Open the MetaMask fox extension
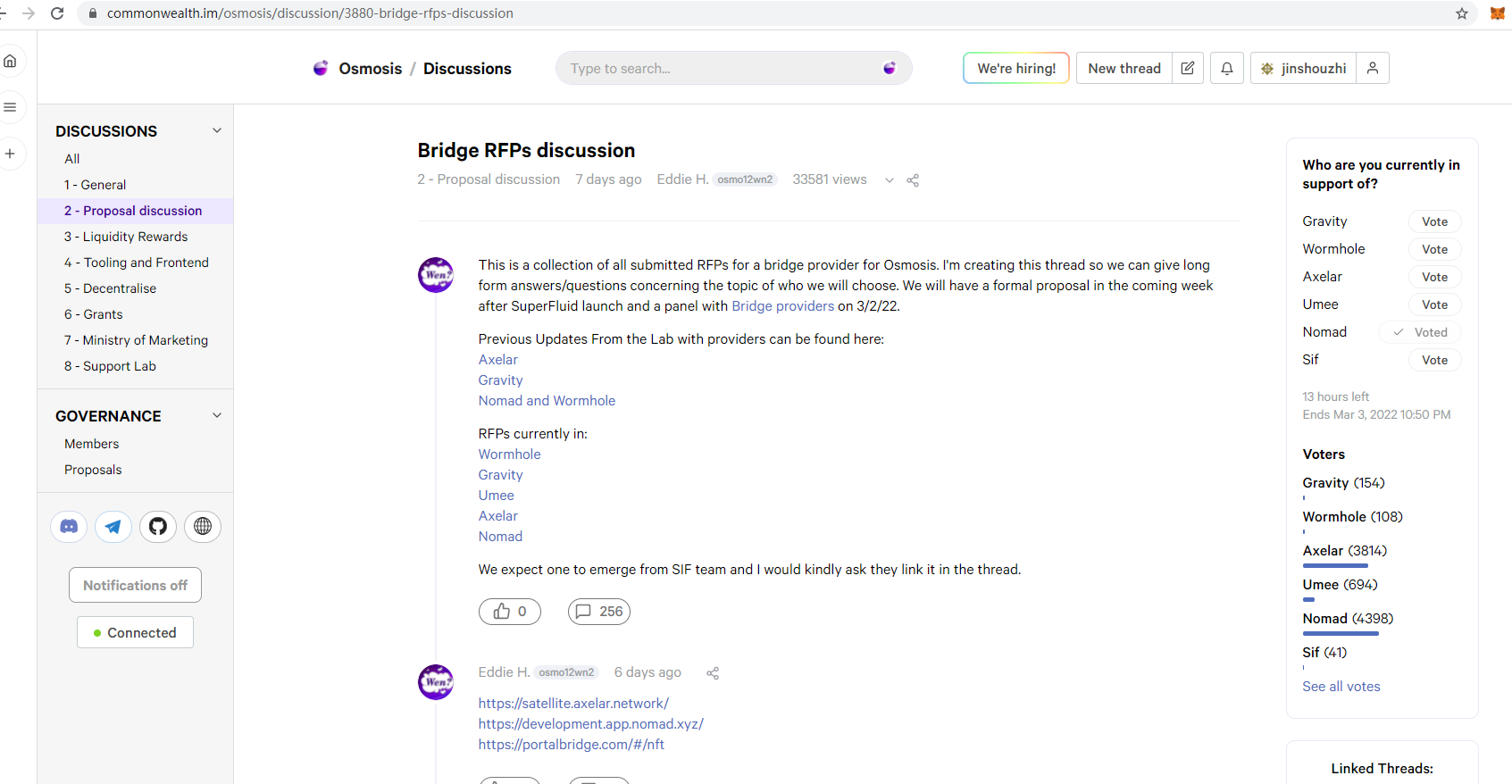 1498,13
